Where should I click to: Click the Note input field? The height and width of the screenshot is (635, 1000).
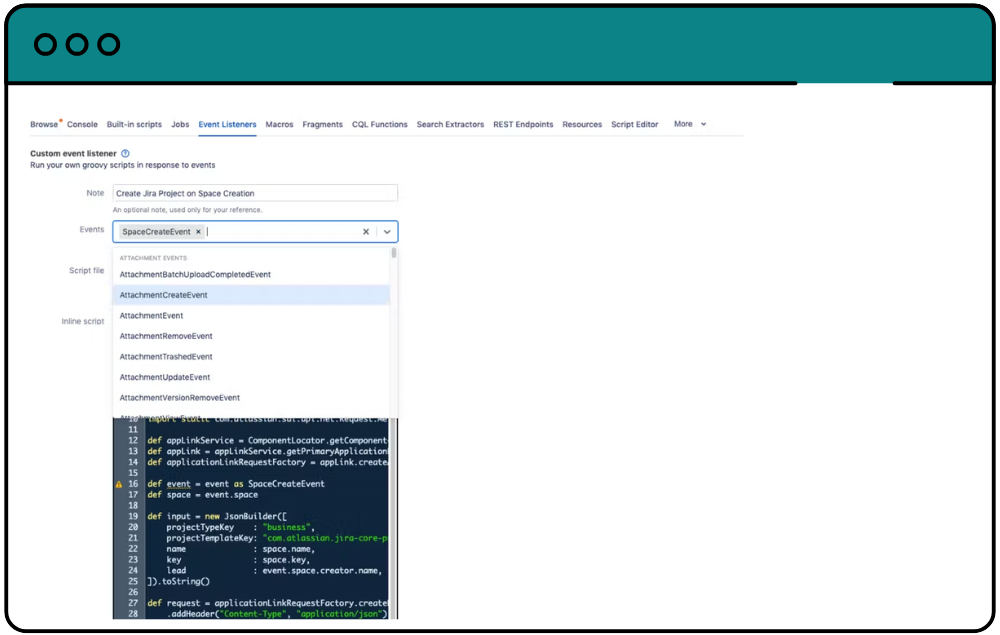(x=255, y=193)
